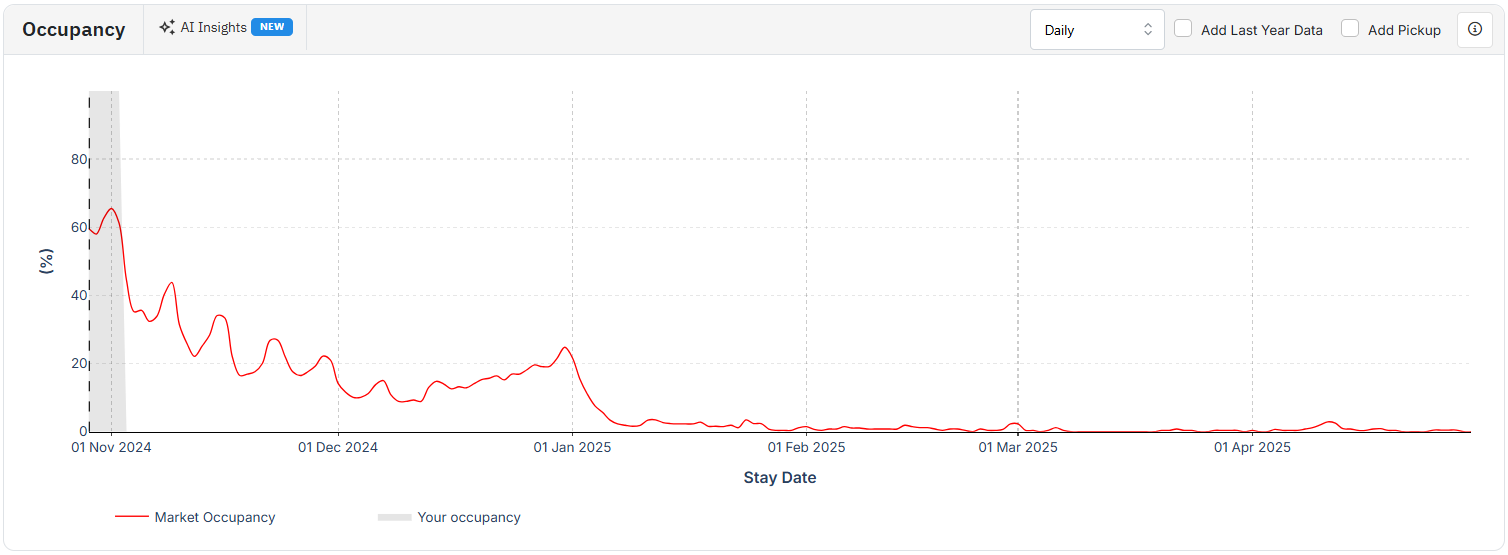Click the 40 y-axis tick label
The height and width of the screenshot is (555, 1508).
[x=77, y=295]
